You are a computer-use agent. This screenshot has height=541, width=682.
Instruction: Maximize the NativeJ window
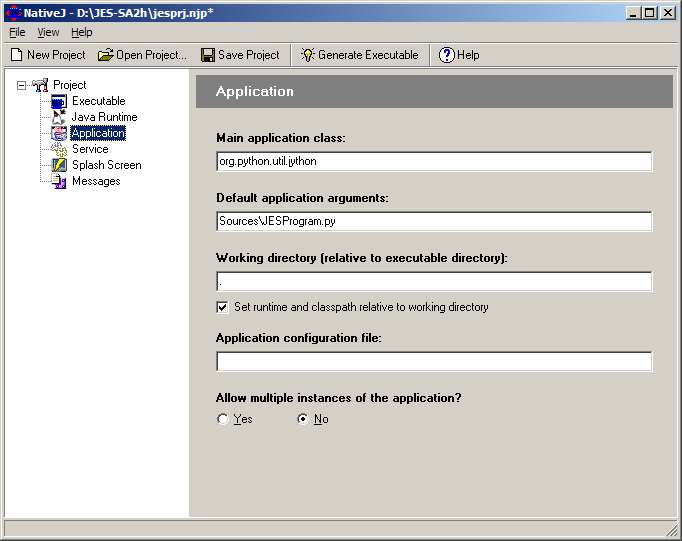pos(649,13)
